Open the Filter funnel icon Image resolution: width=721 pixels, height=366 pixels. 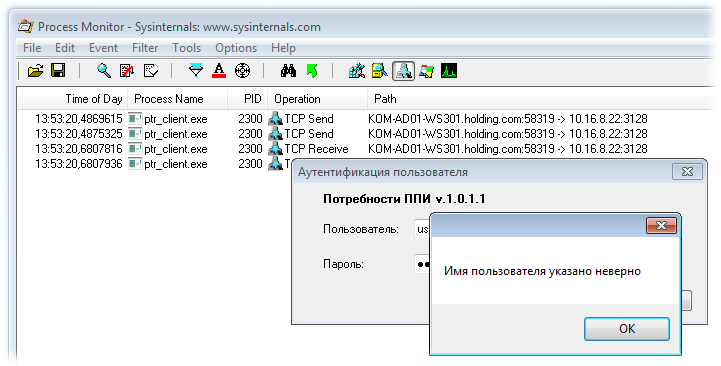[196, 71]
